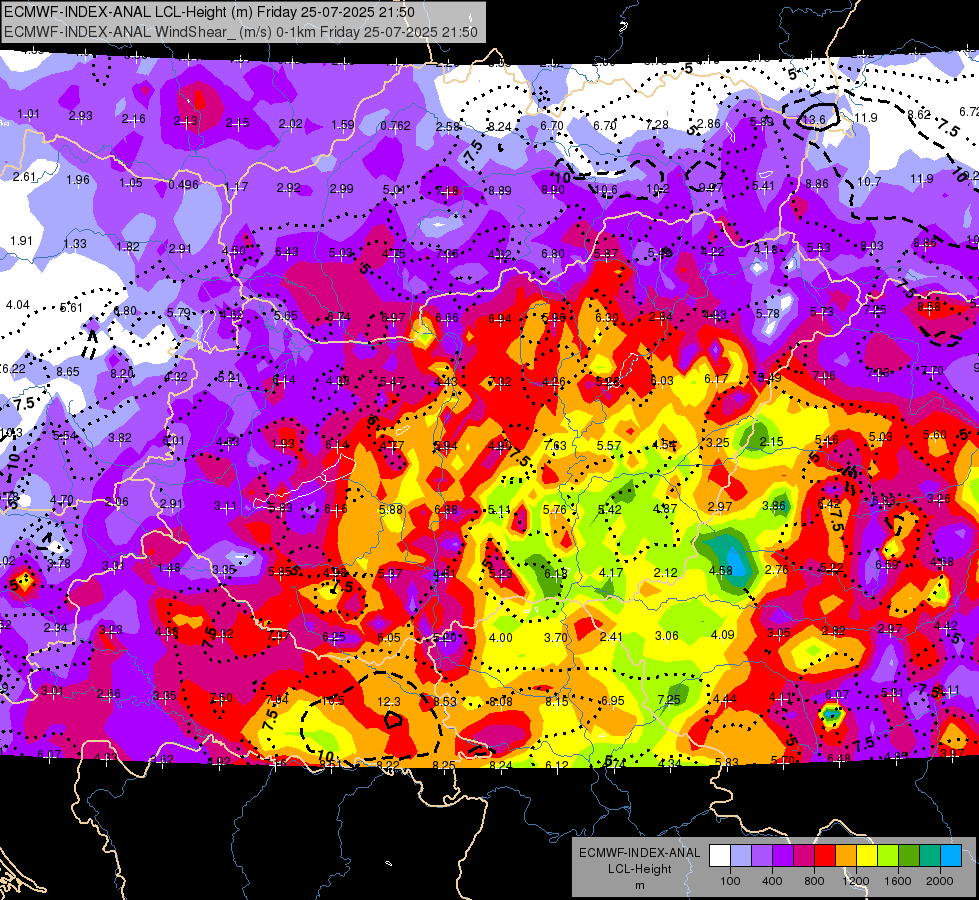Click the wind shear value 2.93

click(x=81, y=116)
